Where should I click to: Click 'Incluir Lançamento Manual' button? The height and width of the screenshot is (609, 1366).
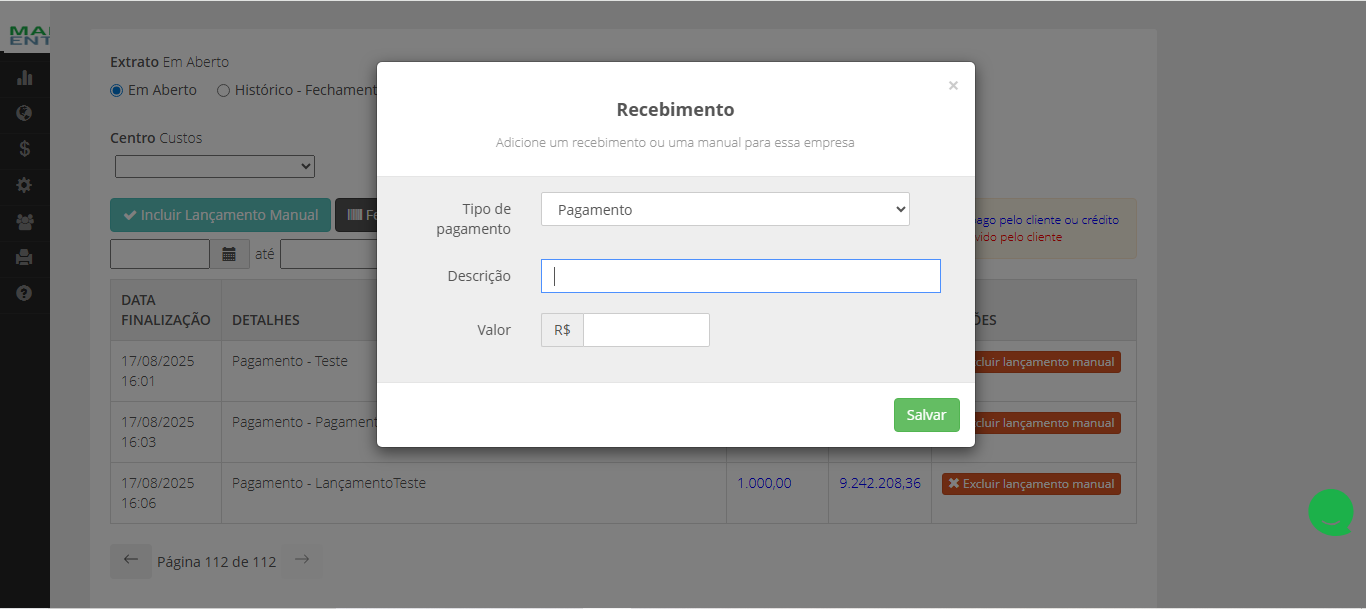(220, 215)
